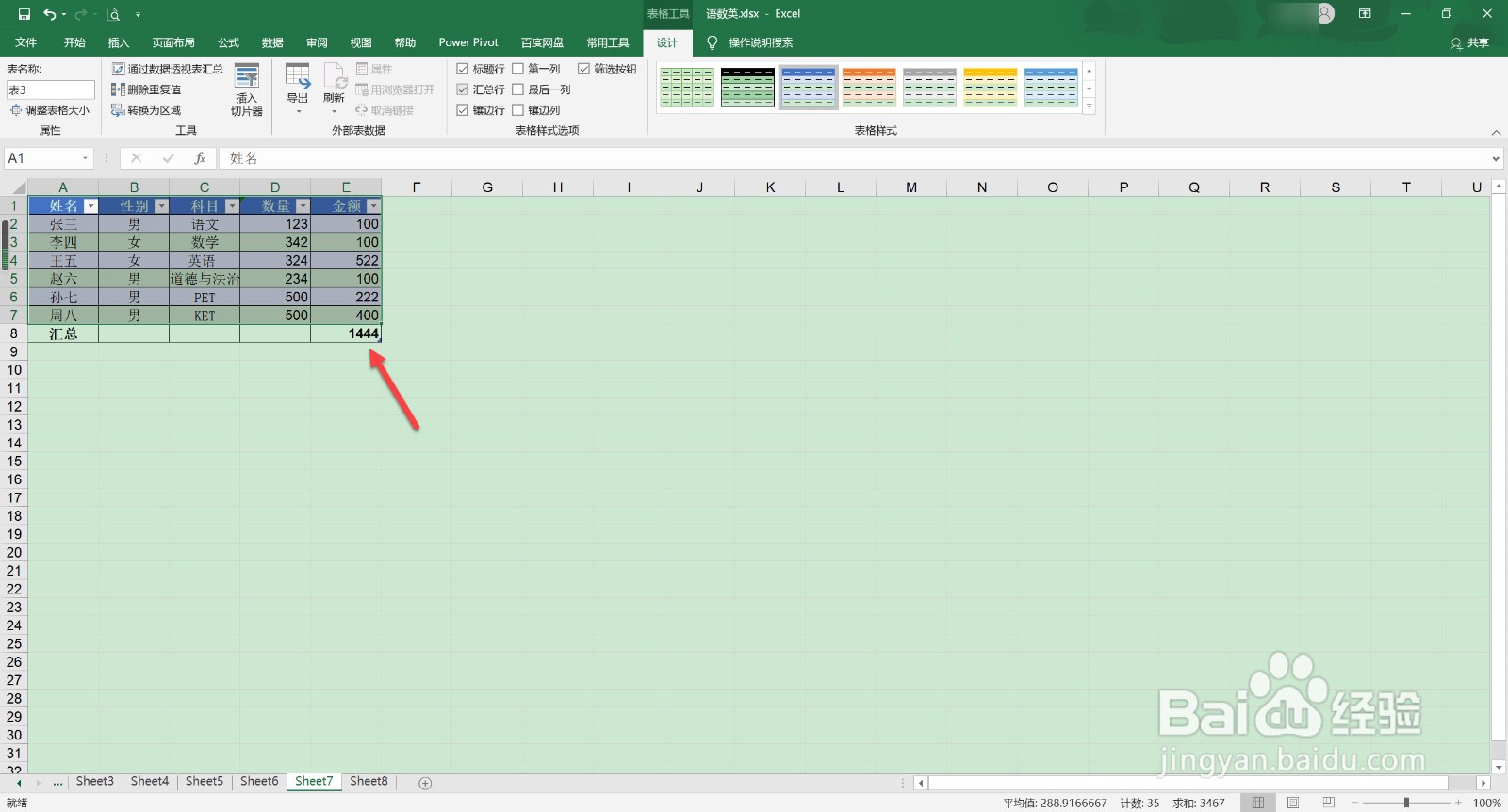Switch to Sheet8 tab
Viewport: 1508px width, 812px height.
click(369, 782)
